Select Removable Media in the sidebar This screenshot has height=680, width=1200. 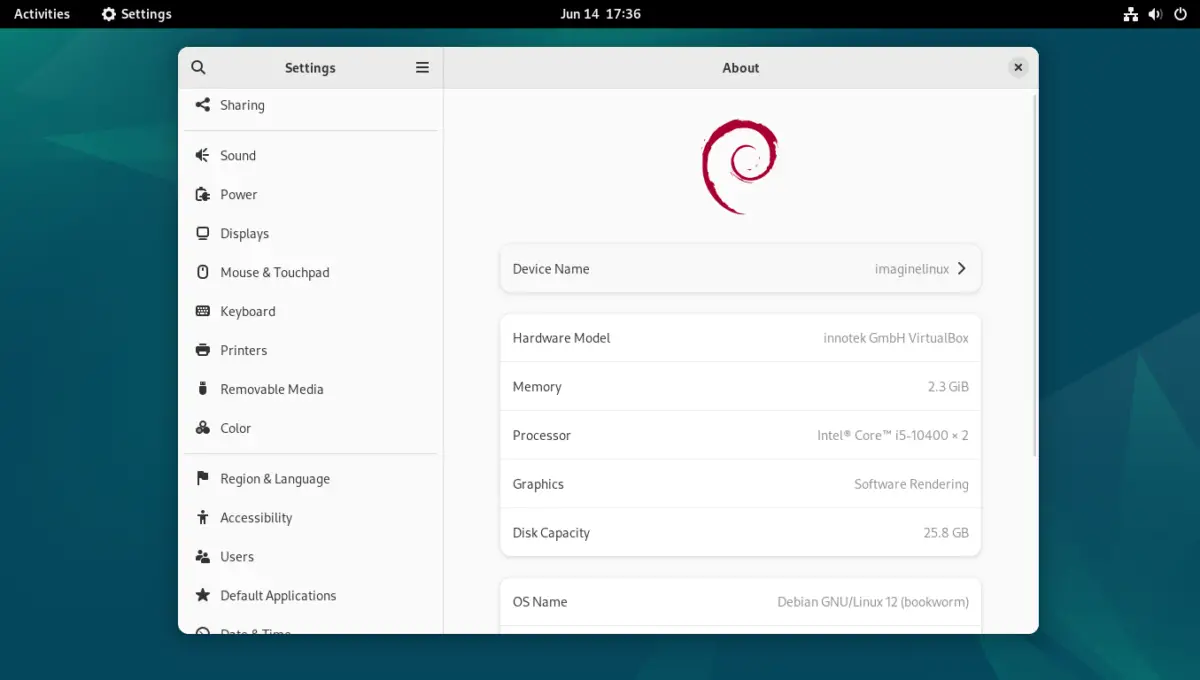311,389
